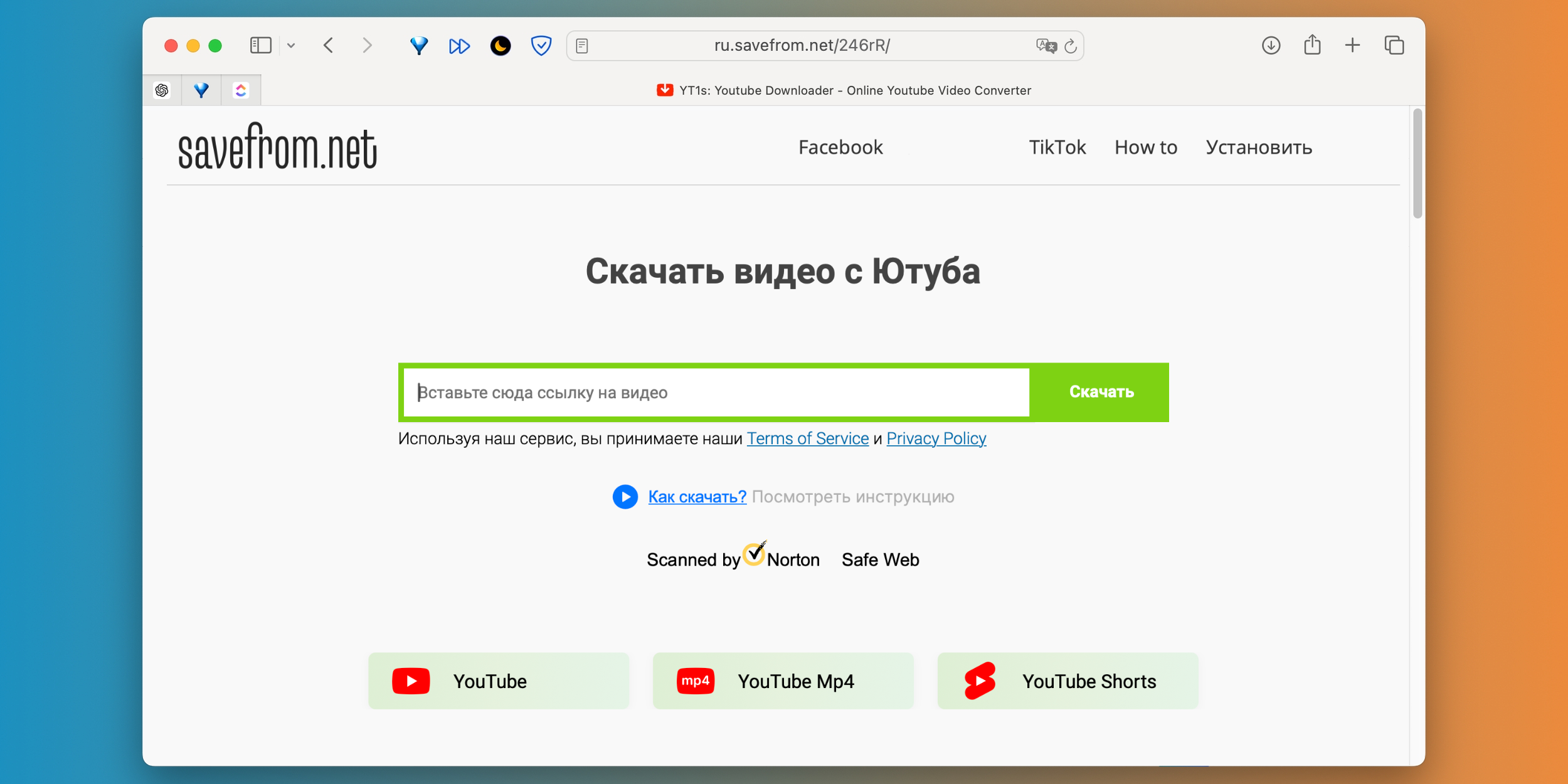This screenshot has width=1568, height=784.
Task: Play the instruction video blue icon
Action: 625,497
